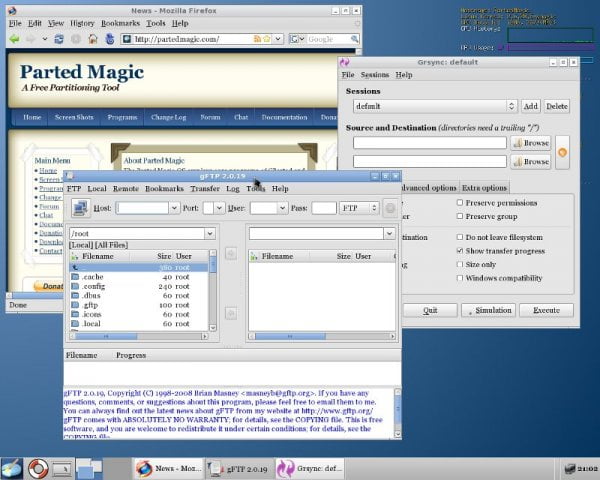Click the Grsync Execute button

(x=546, y=310)
